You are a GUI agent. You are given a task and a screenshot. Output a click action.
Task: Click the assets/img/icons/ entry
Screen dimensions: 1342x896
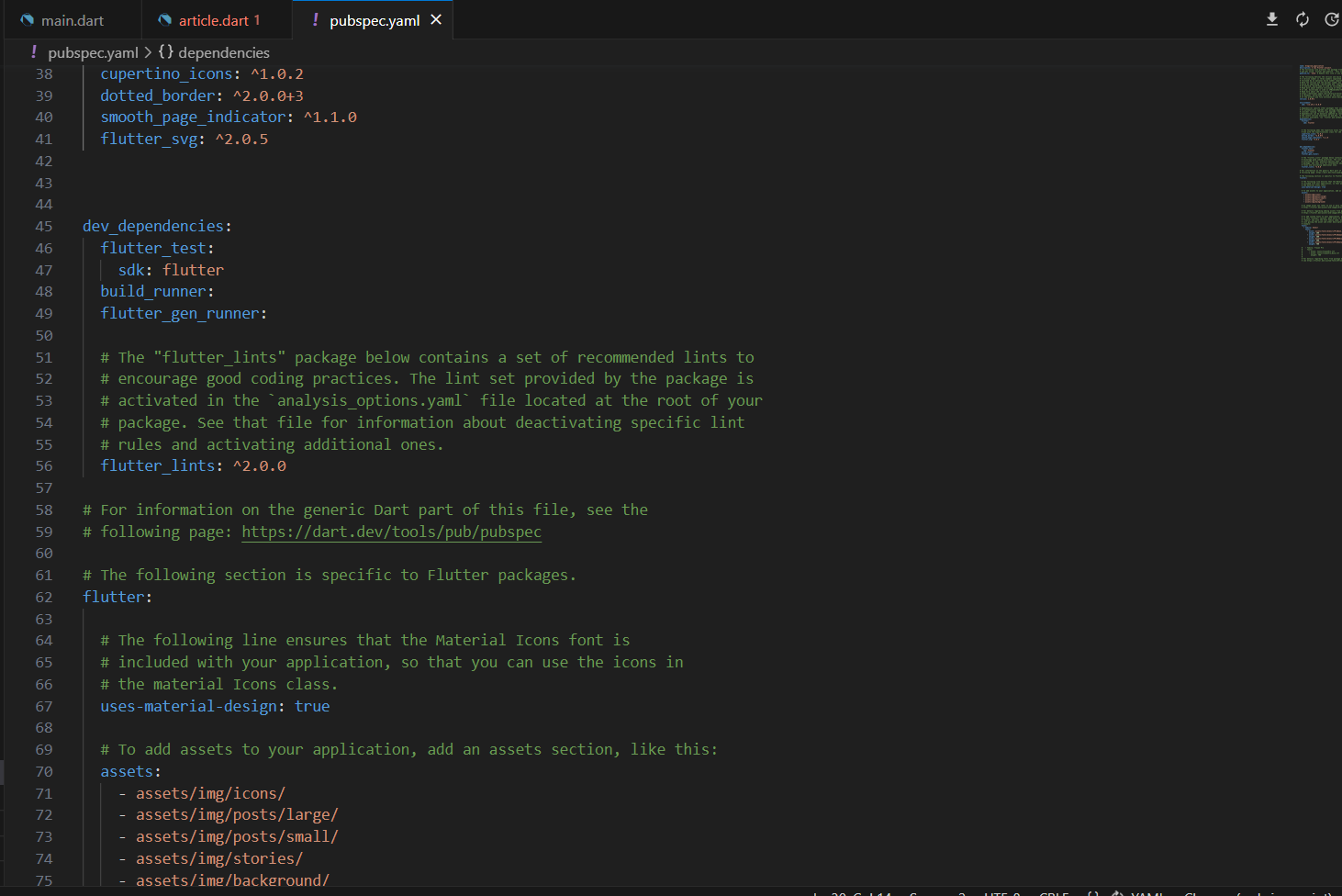(210, 793)
